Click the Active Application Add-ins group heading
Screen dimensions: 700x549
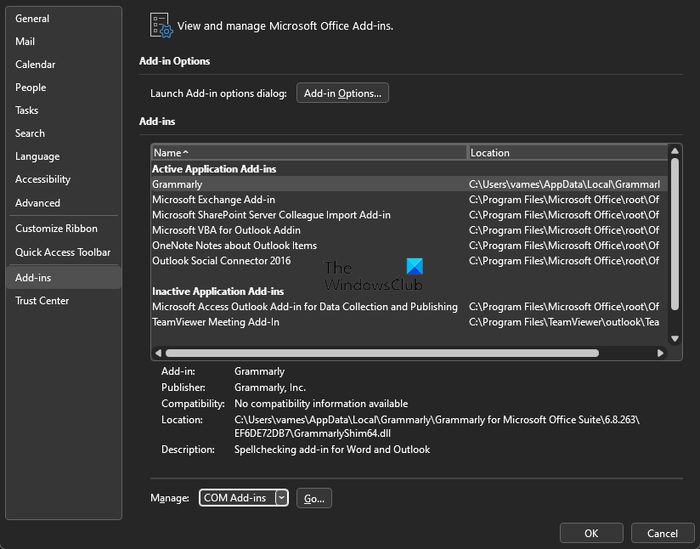214,169
